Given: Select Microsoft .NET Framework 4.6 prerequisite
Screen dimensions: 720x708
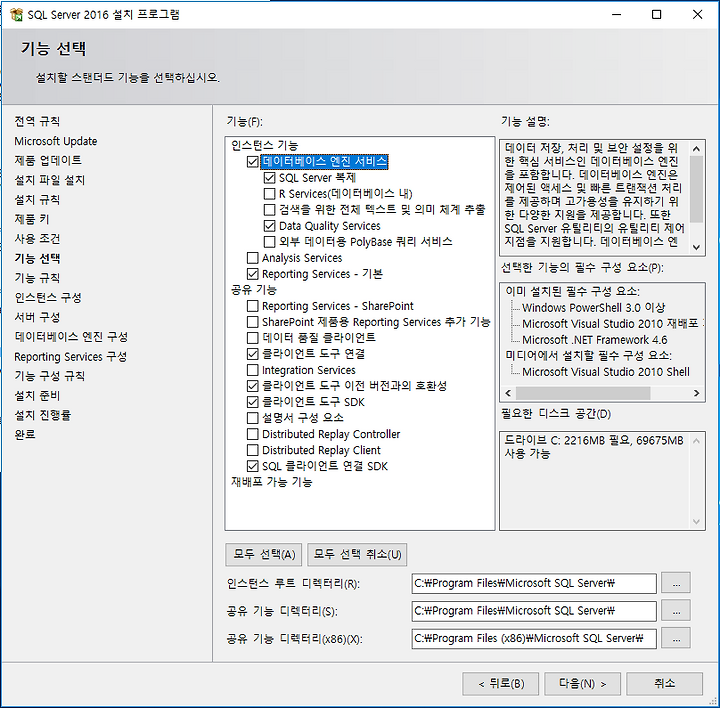Looking at the screenshot, I should (x=595, y=340).
